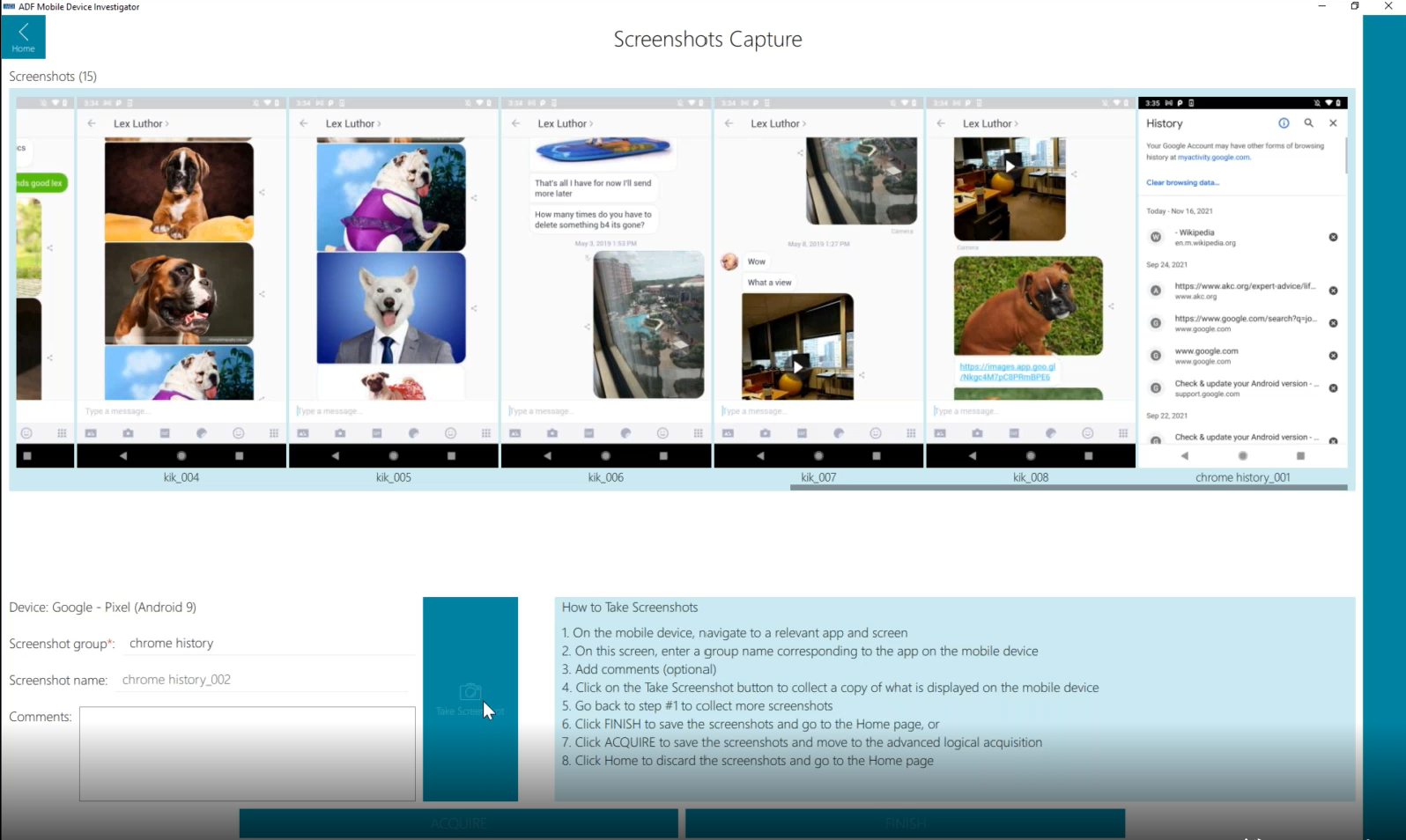
Task: Click the 'What a view' message in kik_007
Action: (x=769, y=283)
